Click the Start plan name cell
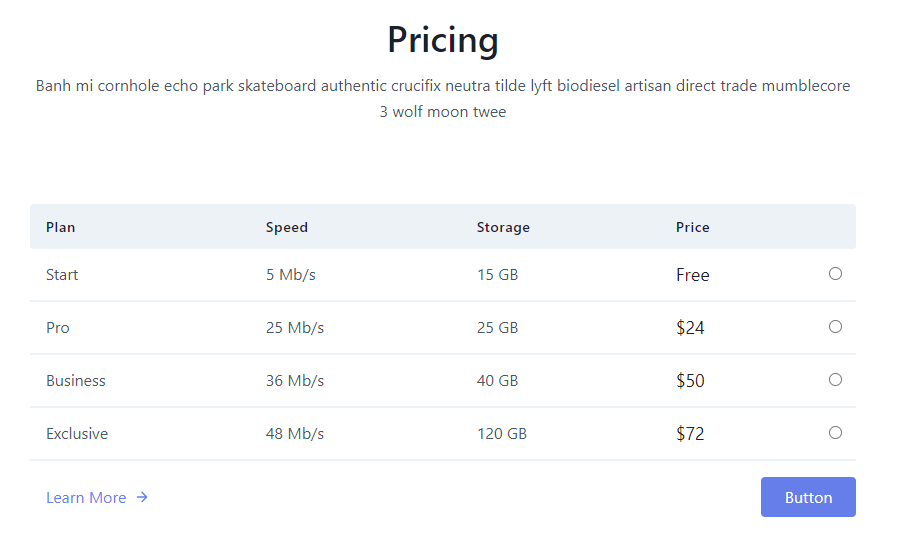The image size is (899, 540). click(x=62, y=275)
